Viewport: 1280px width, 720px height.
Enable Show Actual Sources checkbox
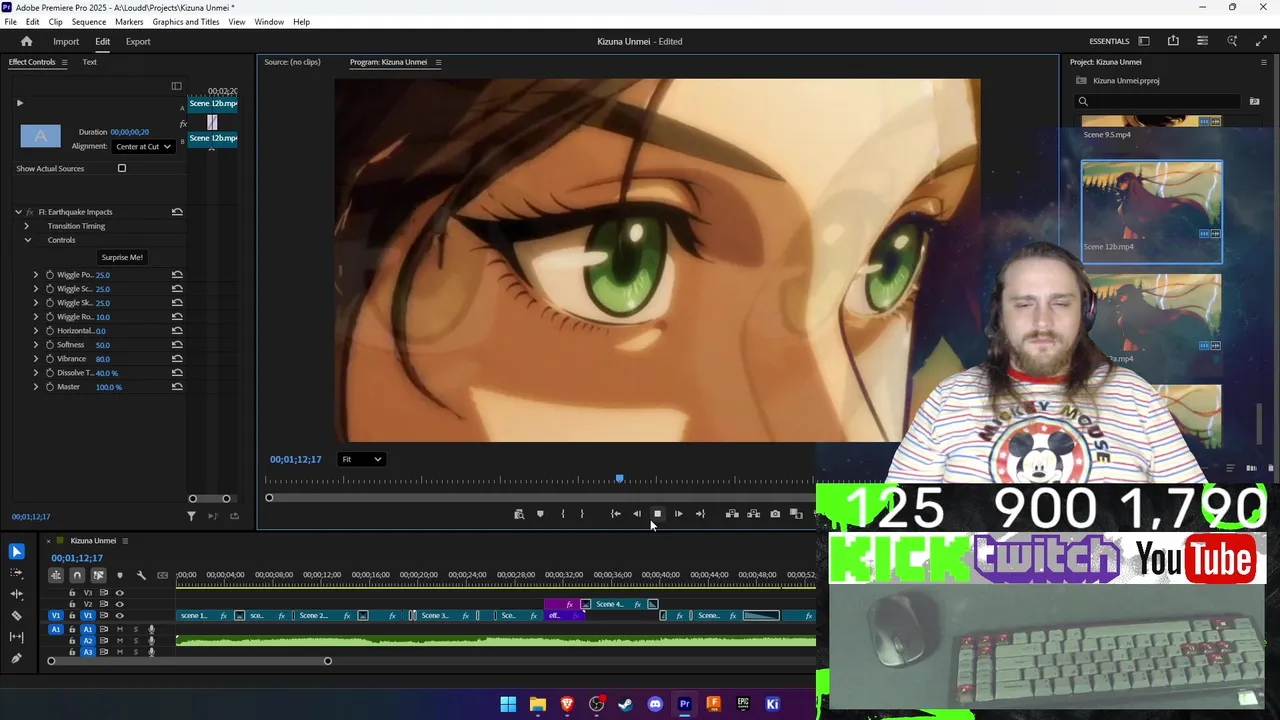tap(122, 168)
